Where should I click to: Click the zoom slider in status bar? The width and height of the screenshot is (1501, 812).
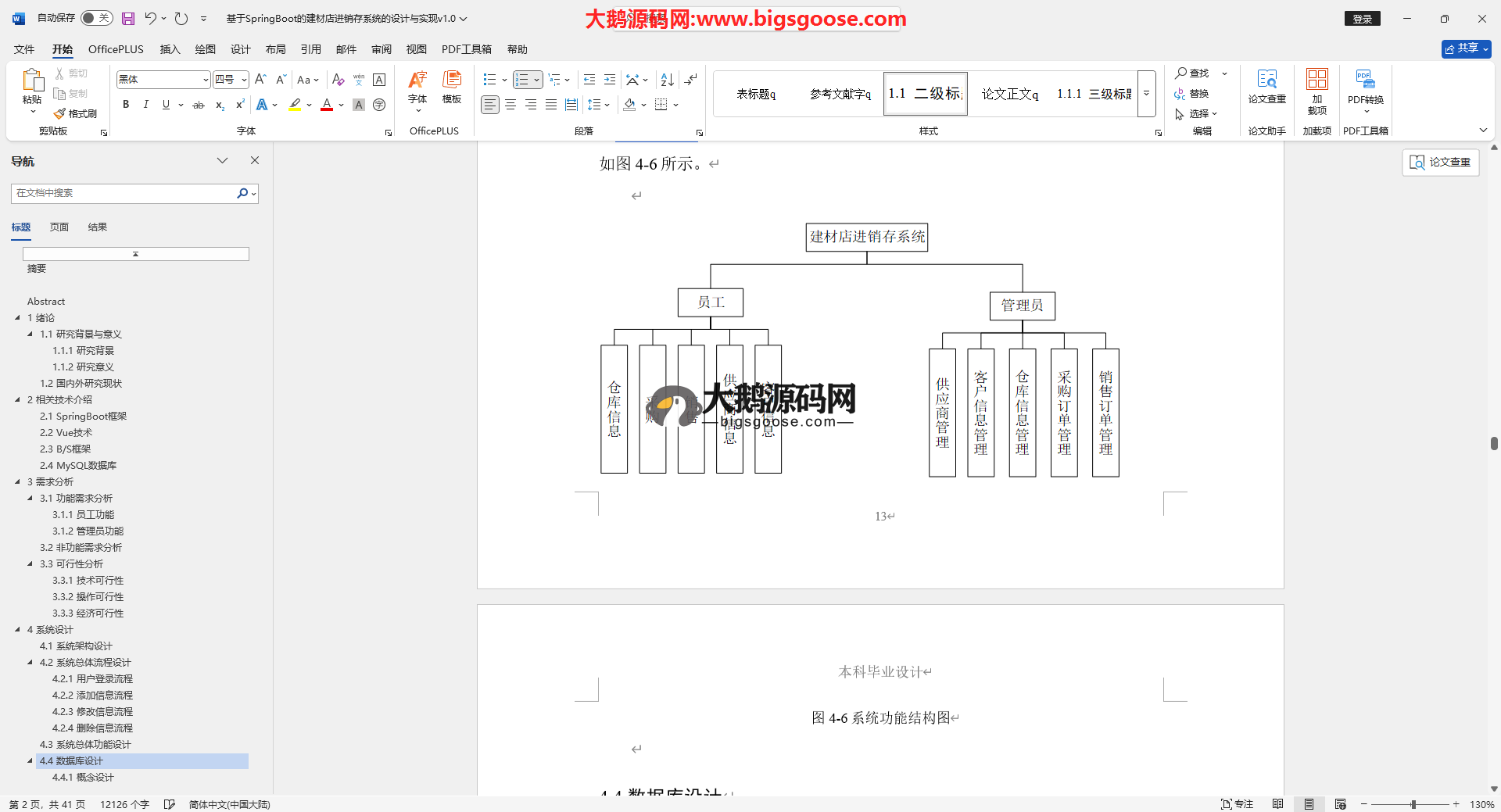click(1413, 804)
